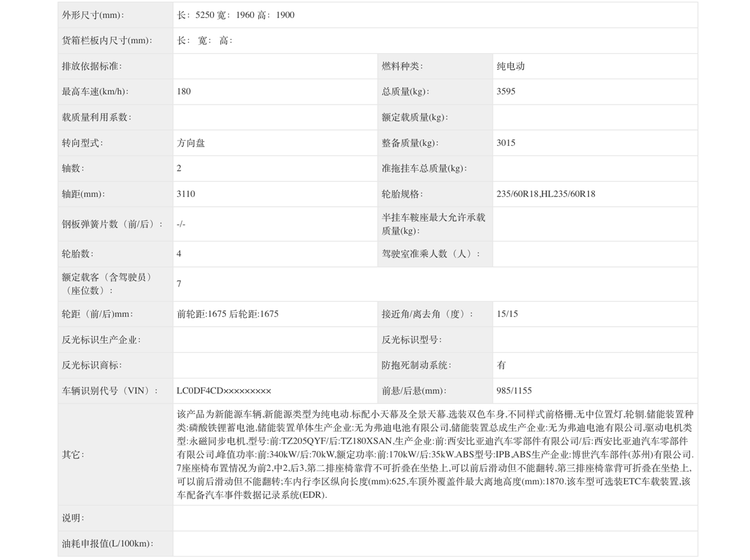Click the leaf spring count value -/-
The height and width of the screenshot is (560, 750).
click(181, 224)
